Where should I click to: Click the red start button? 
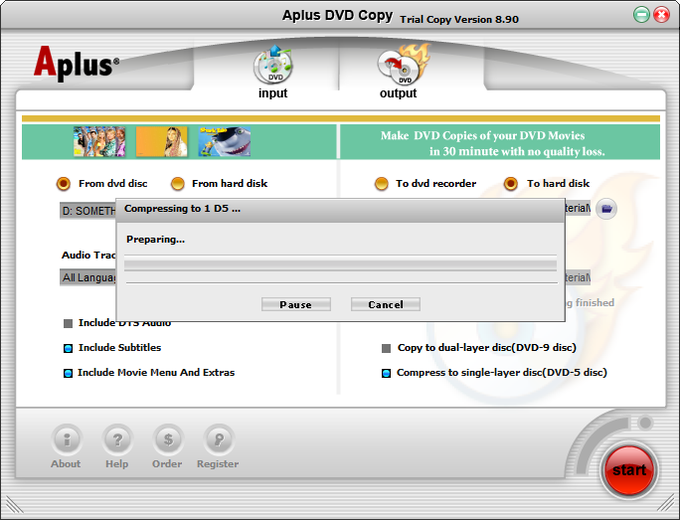tap(629, 470)
